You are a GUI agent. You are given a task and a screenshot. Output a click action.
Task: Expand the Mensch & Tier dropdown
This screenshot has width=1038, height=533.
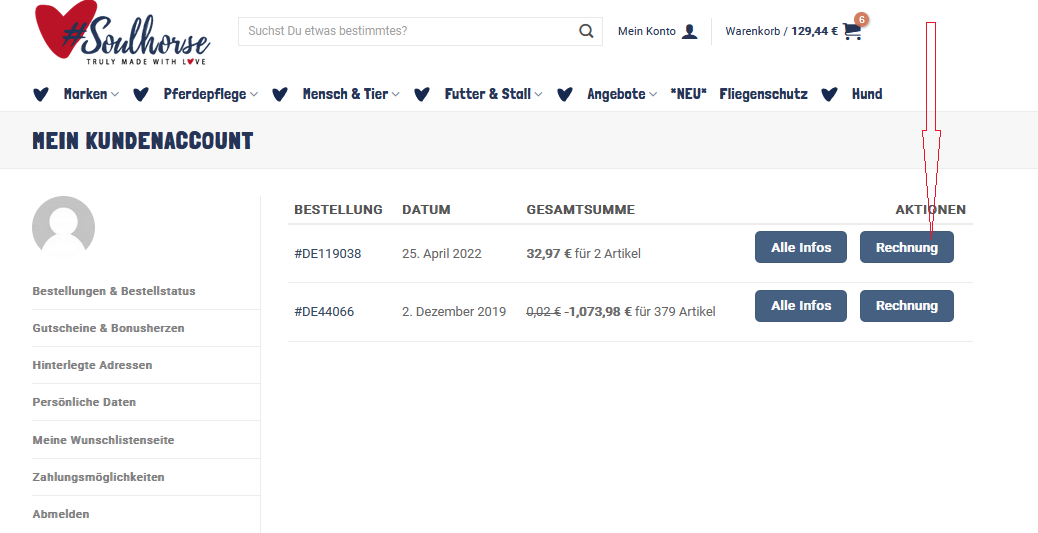(351, 94)
